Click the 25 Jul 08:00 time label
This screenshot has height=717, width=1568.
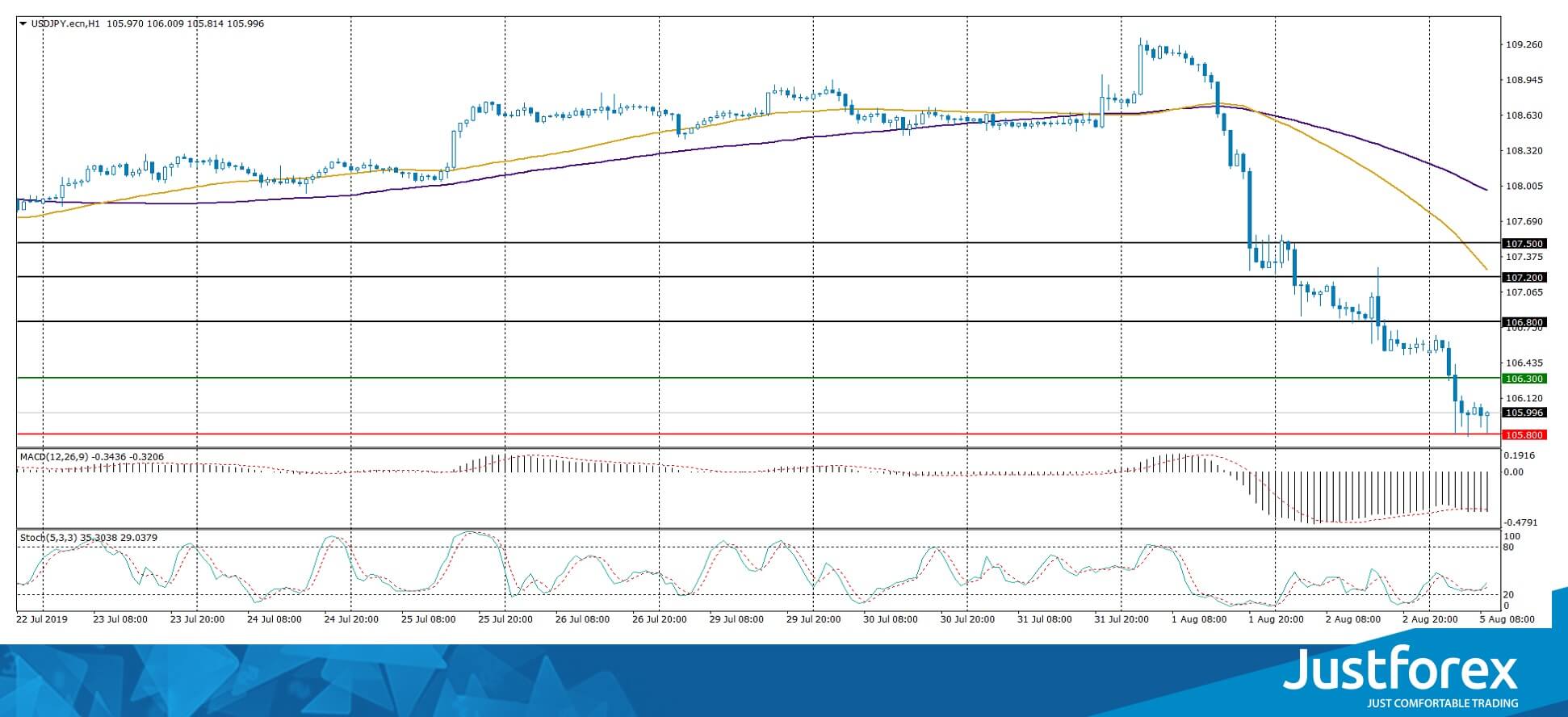pos(429,619)
